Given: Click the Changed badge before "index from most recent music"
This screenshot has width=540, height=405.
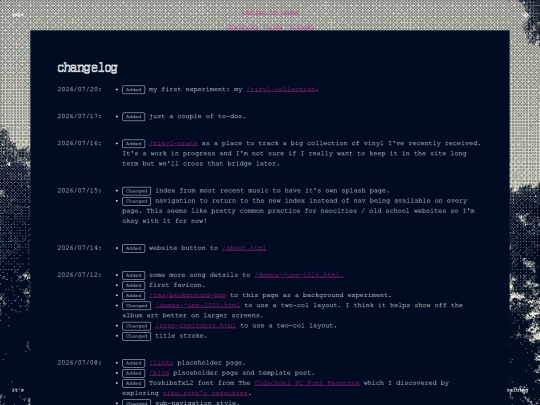Looking at the screenshot, I should click(136, 191).
